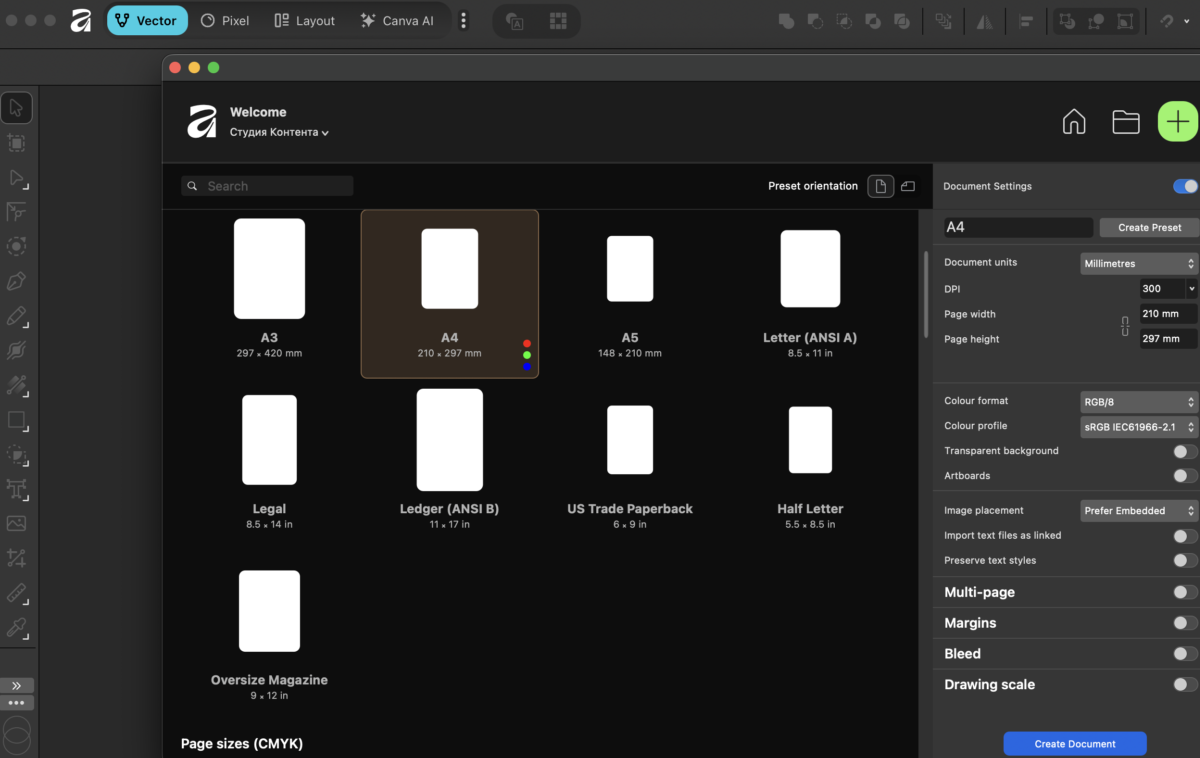
Task: Open the DPI dropdown arrow
Action: (x=1191, y=288)
